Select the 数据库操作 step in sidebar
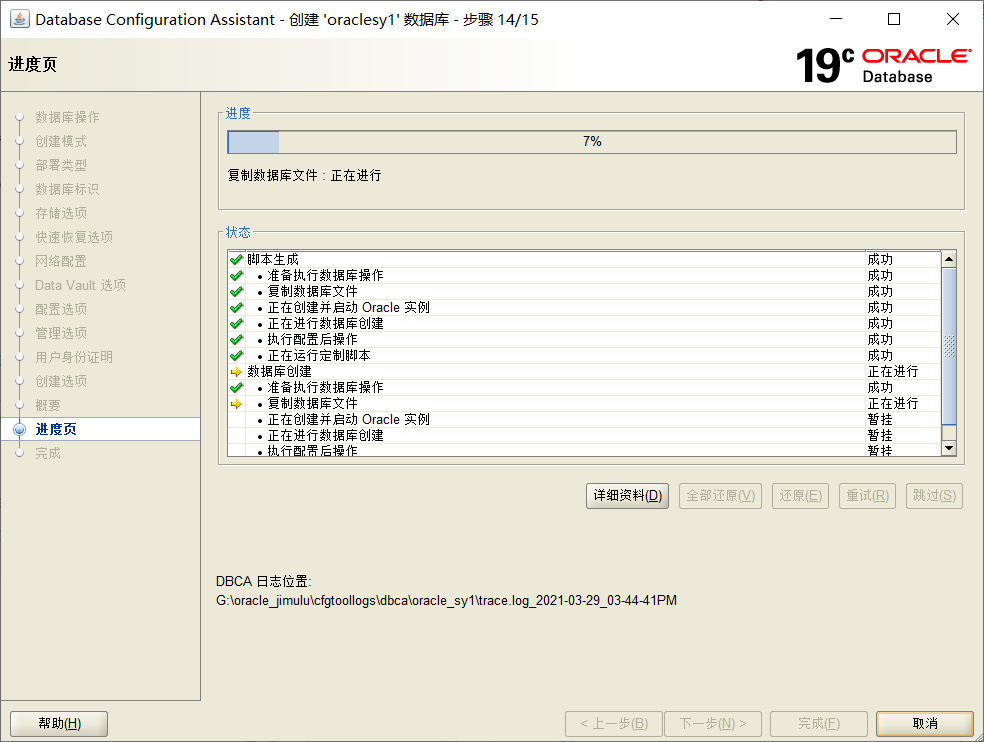984x742 pixels. (x=67, y=117)
